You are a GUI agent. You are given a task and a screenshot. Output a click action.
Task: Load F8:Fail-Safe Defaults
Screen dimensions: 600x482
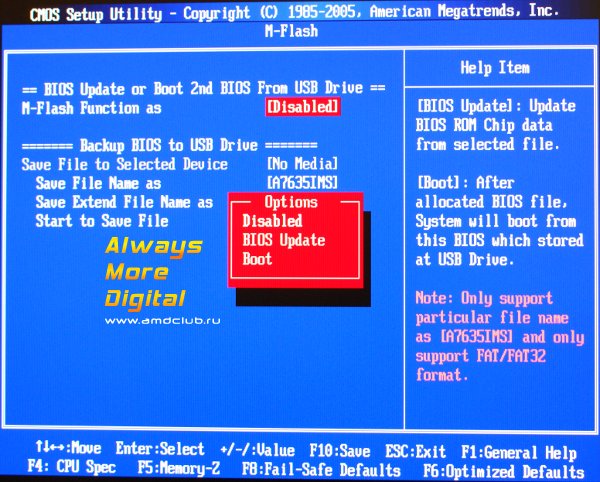tap(321, 469)
